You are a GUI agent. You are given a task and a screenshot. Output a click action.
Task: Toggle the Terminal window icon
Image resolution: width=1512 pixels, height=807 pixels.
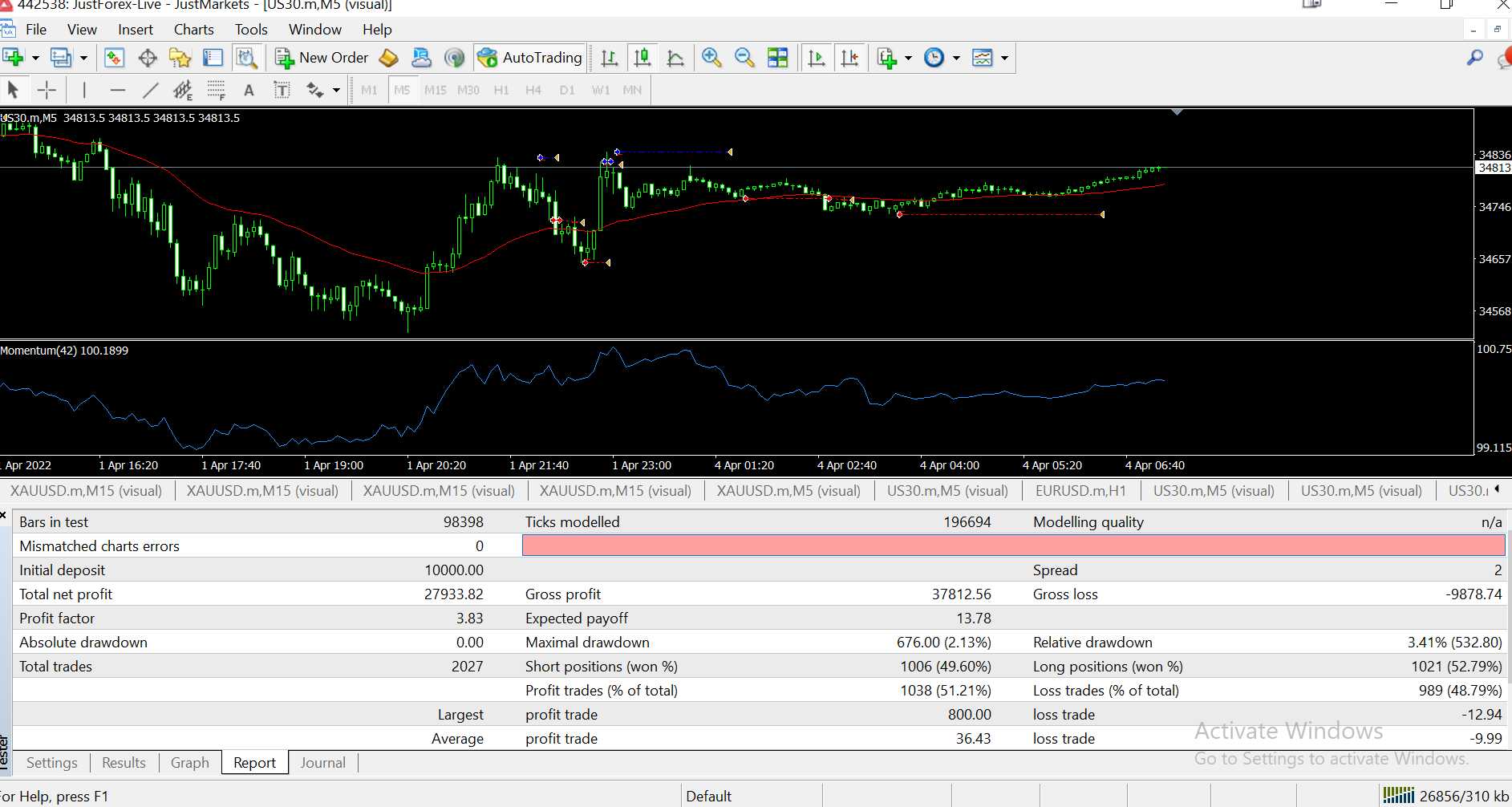point(213,58)
